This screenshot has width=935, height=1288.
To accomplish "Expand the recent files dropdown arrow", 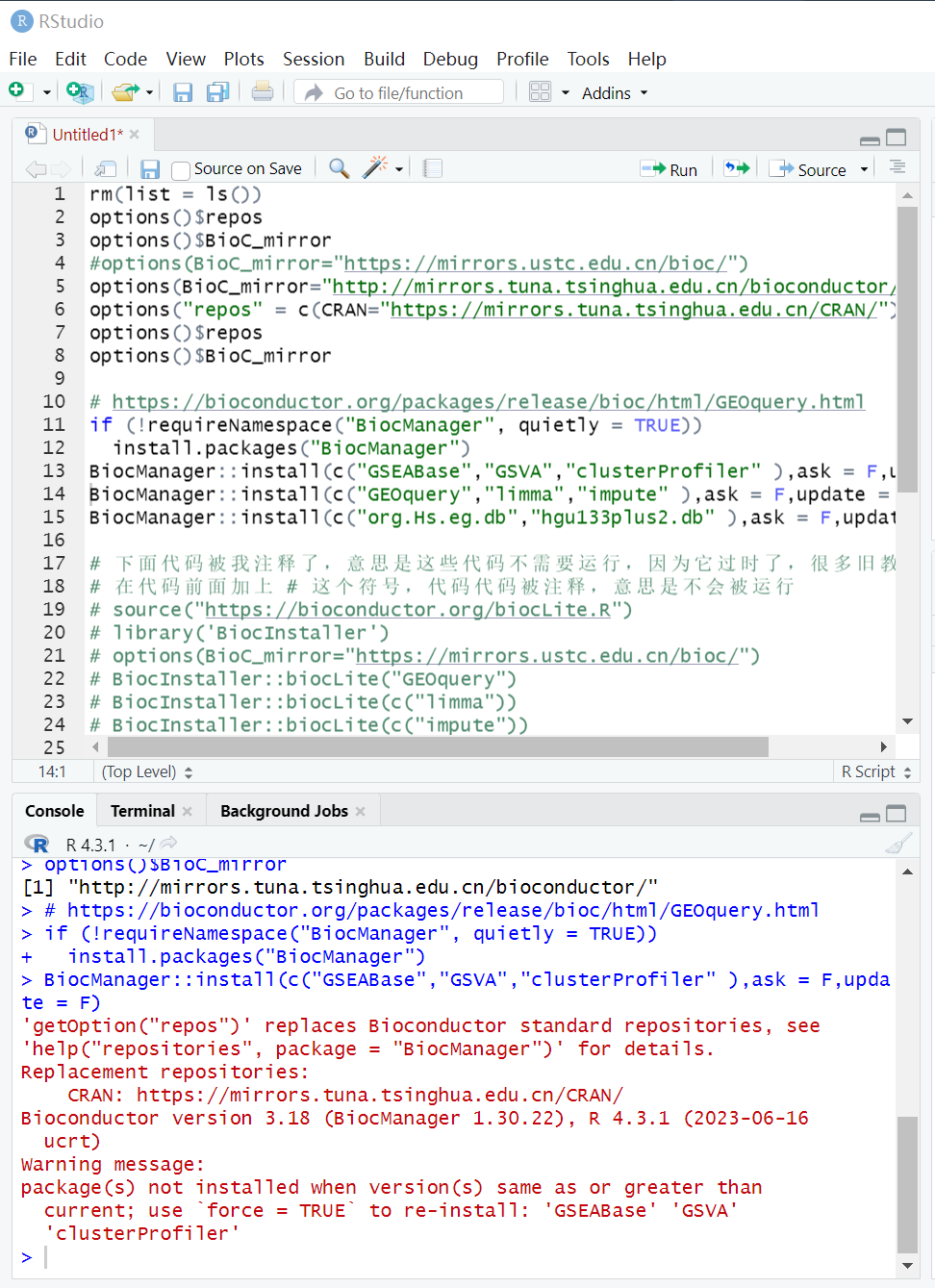I will click(x=150, y=93).
